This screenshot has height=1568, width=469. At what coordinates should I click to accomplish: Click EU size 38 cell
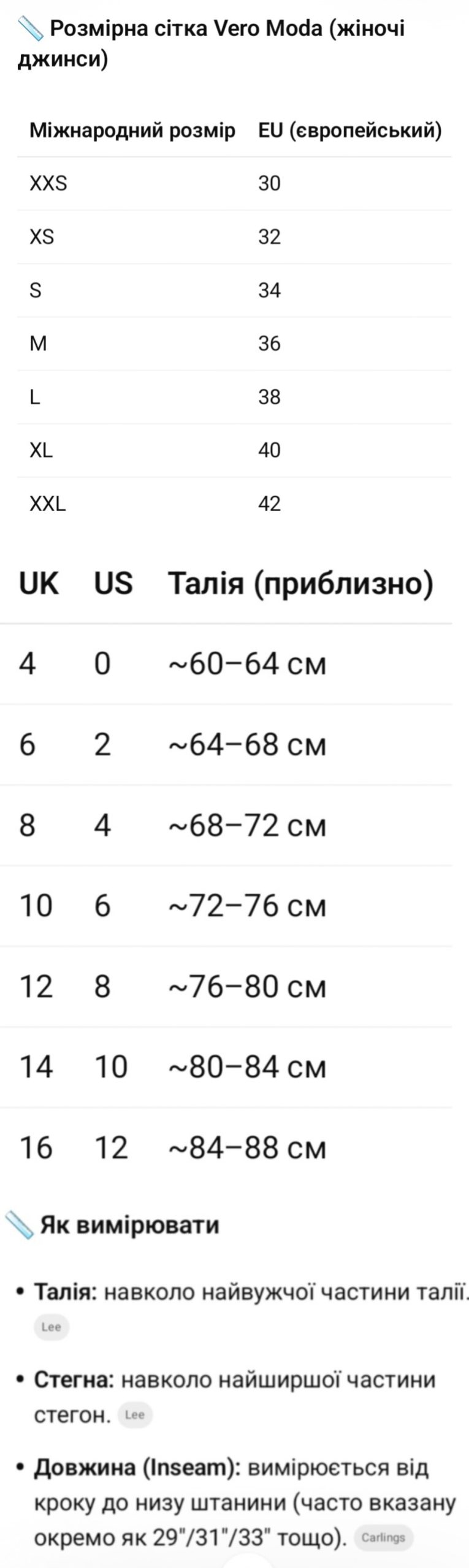[x=269, y=397]
